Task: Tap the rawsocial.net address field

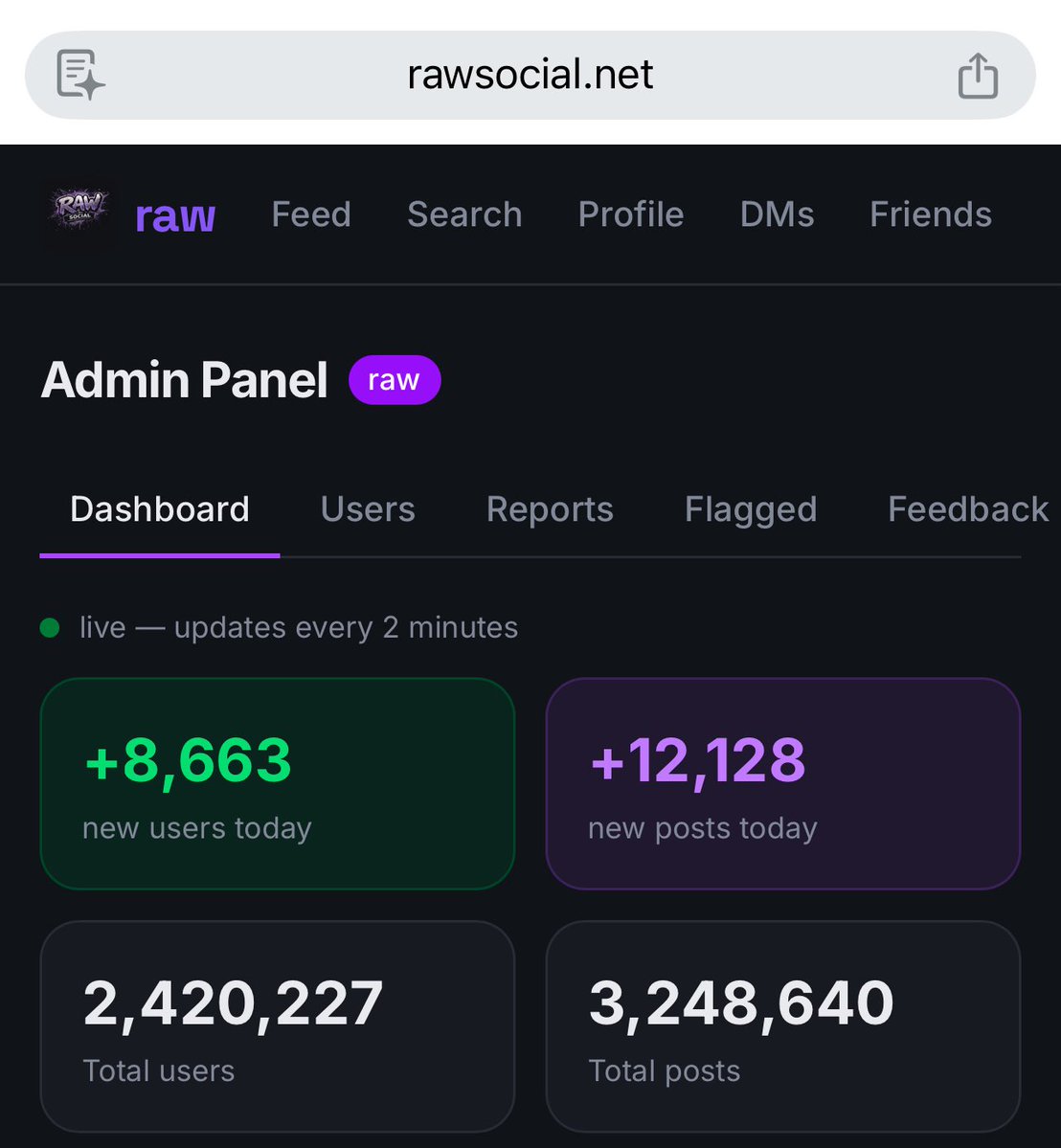Action: click(530, 75)
